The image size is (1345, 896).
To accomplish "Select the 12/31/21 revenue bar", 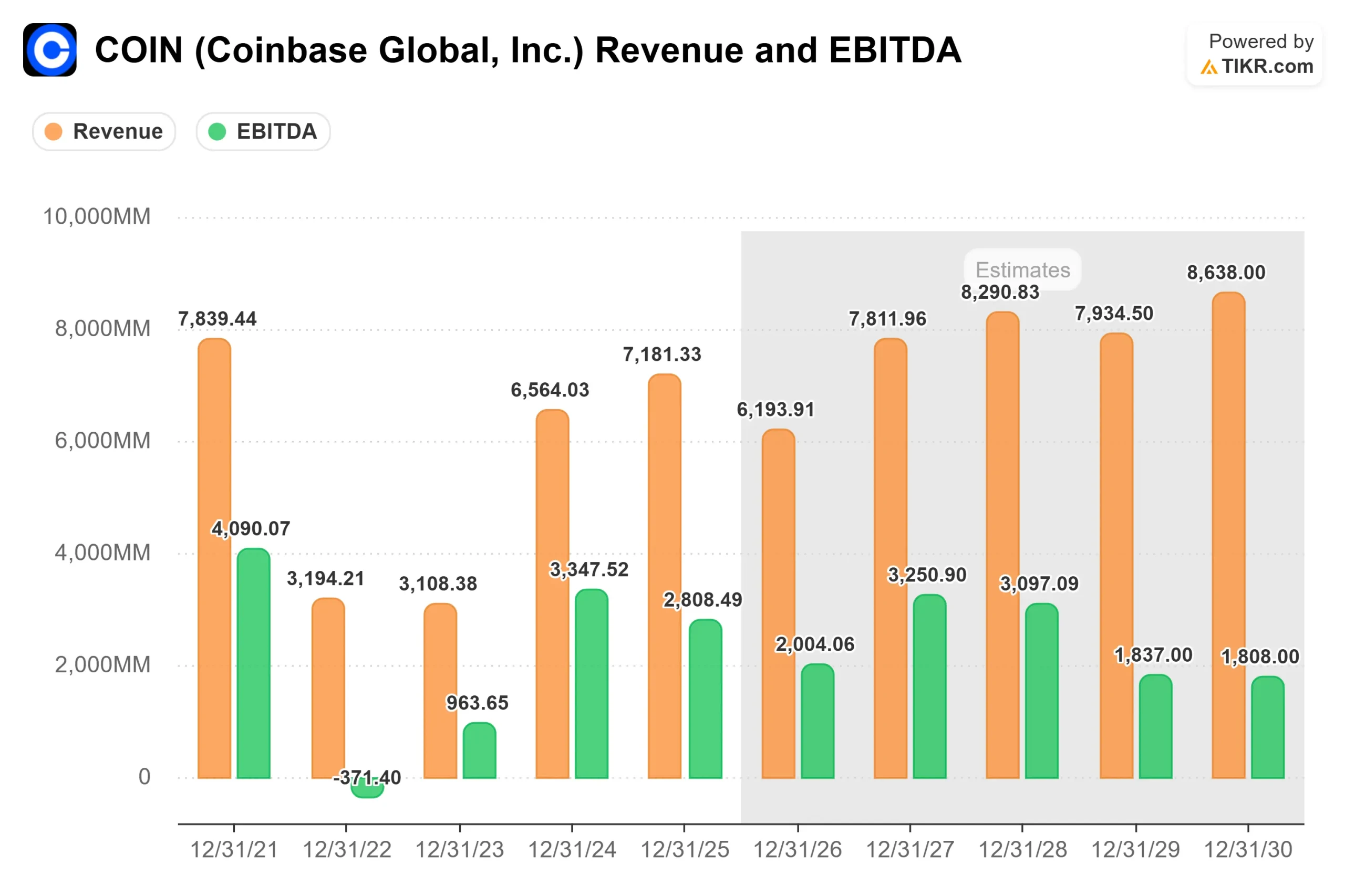I will [214, 558].
